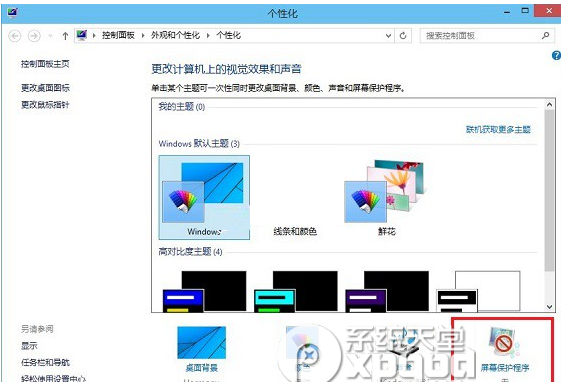Open 控制面板主页 link

point(45,64)
